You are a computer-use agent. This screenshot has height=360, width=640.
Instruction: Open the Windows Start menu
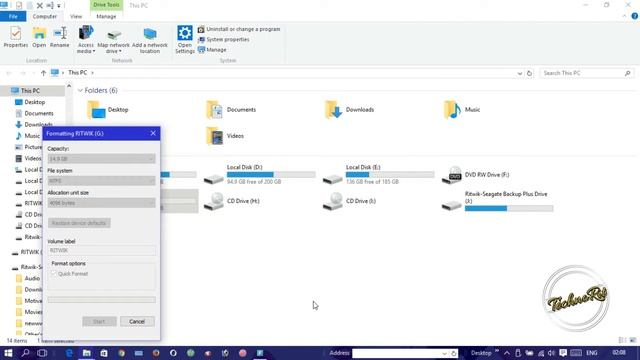click(8, 353)
